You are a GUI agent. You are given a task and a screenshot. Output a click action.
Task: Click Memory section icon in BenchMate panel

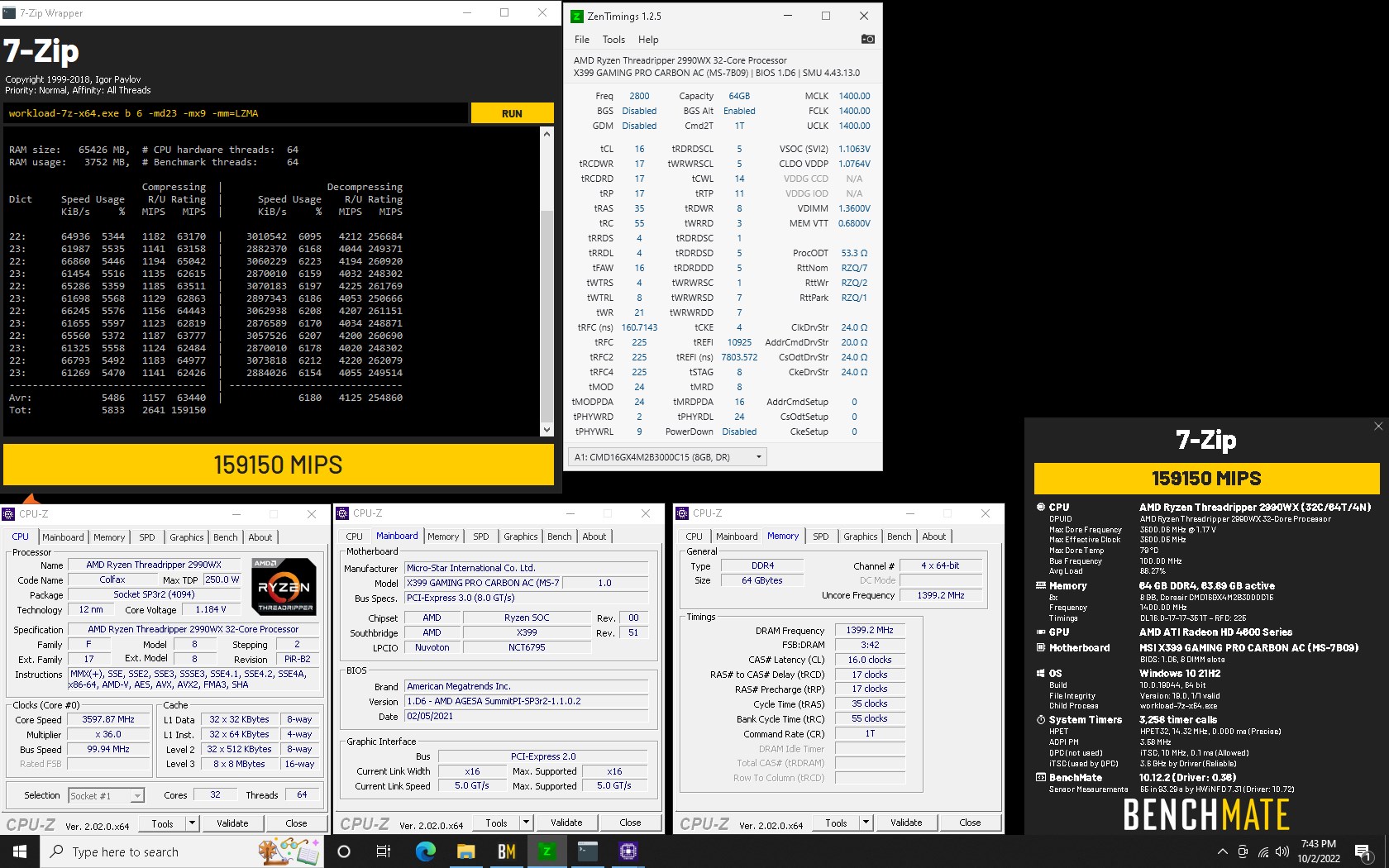tap(1041, 585)
